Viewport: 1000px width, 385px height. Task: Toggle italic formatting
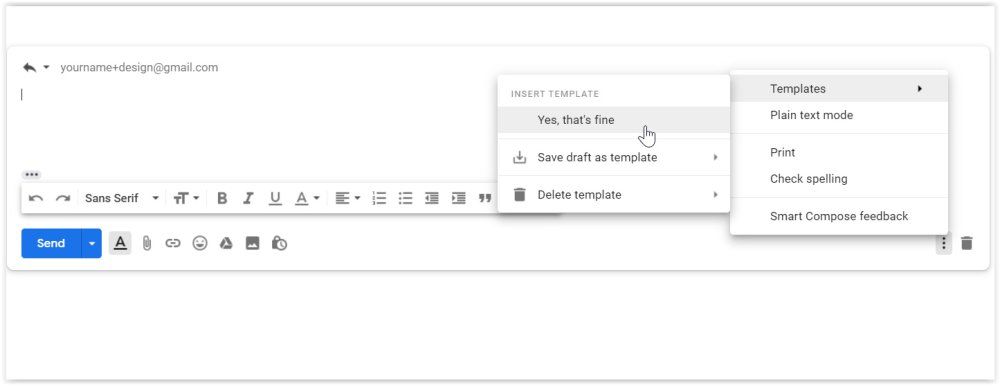[248, 198]
